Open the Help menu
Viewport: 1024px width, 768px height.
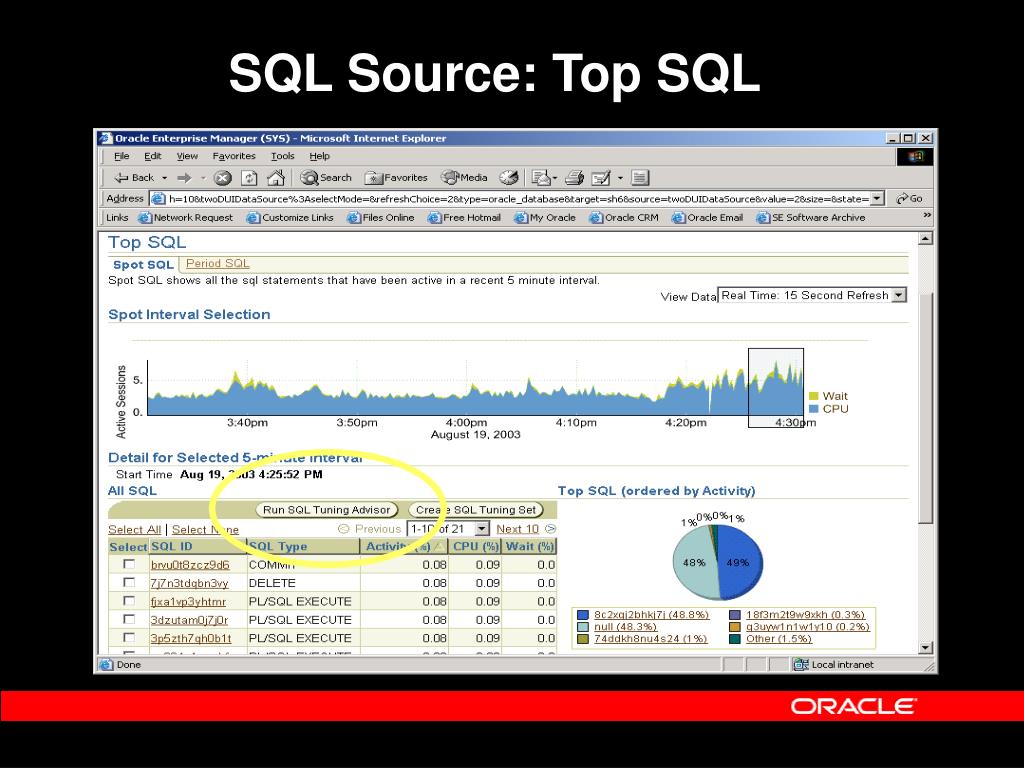click(319, 156)
